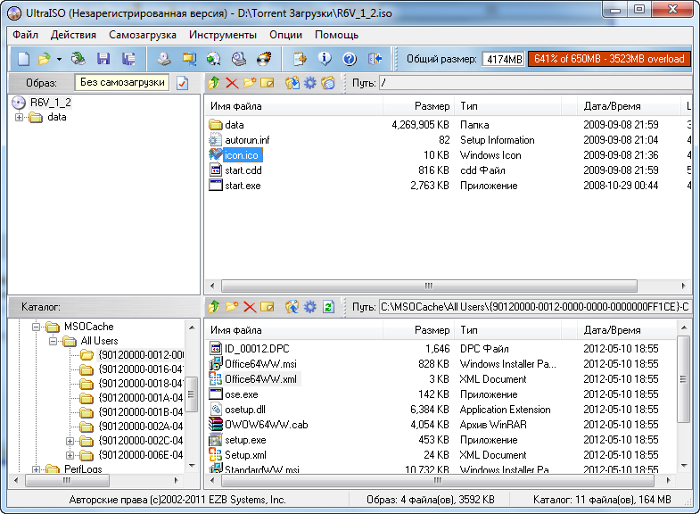The height and width of the screenshot is (514, 700).
Task: Open dropdown arrow next to Open folder icon
Action: pos(59,59)
